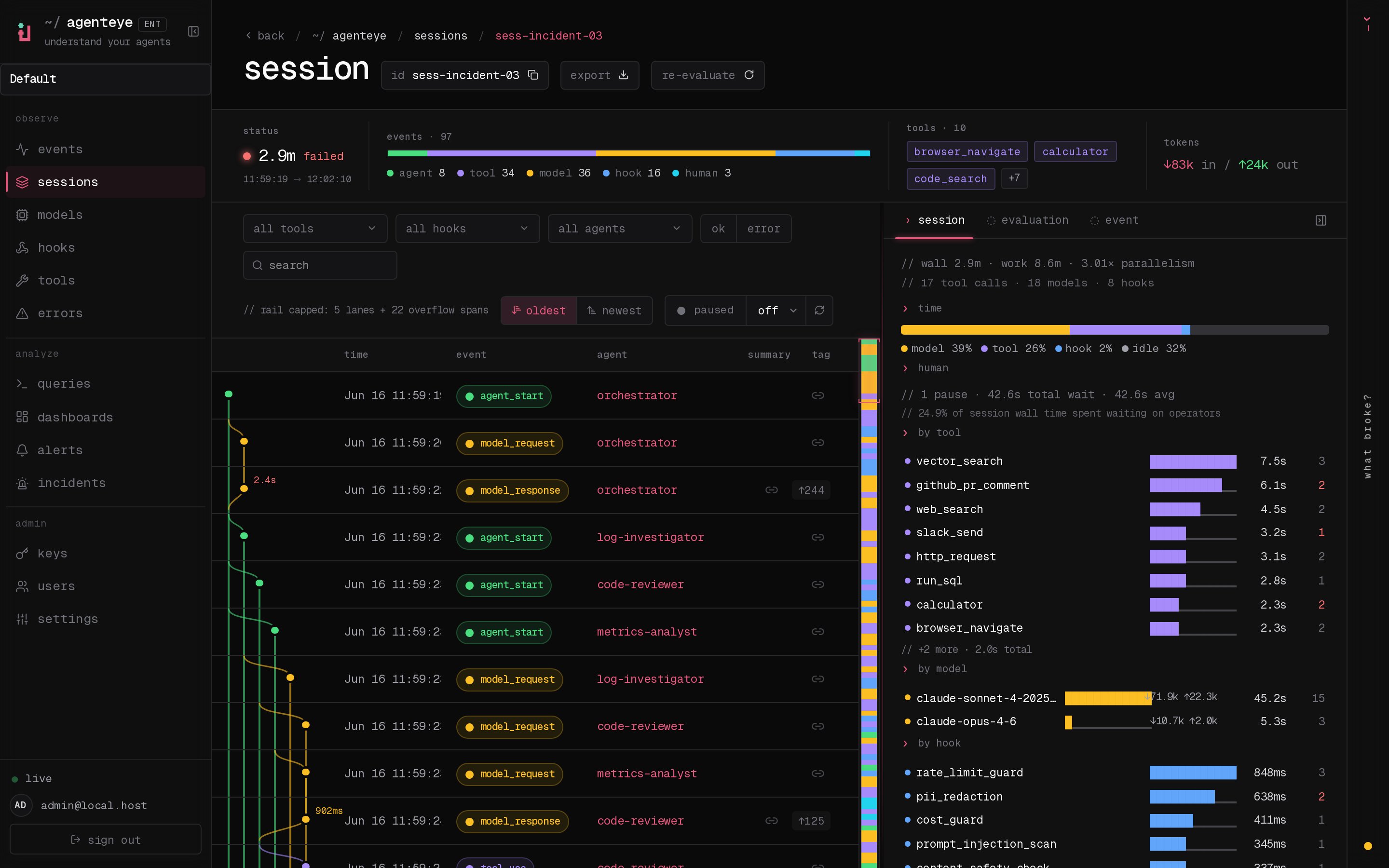
Task: Click sessions breadcrumb
Action: point(441,36)
